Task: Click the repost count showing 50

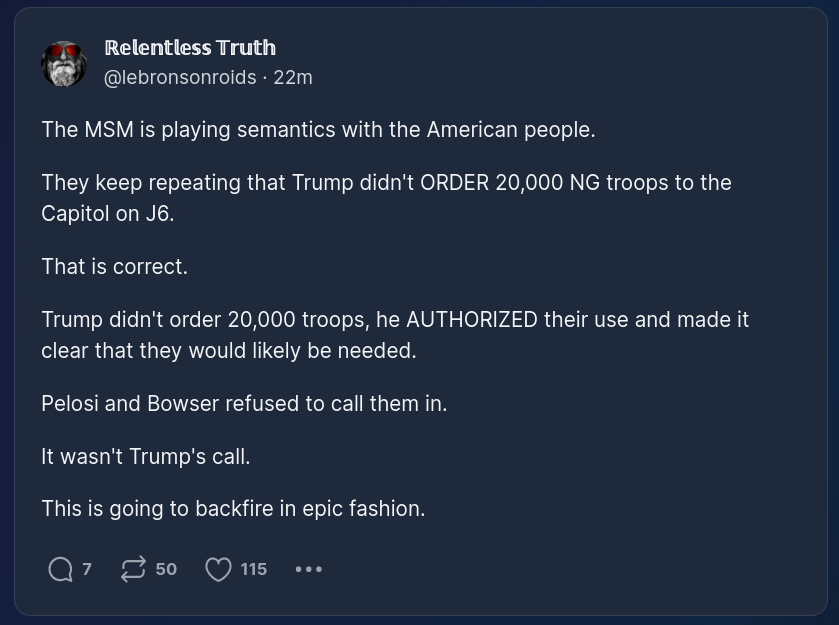Action: (x=166, y=569)
